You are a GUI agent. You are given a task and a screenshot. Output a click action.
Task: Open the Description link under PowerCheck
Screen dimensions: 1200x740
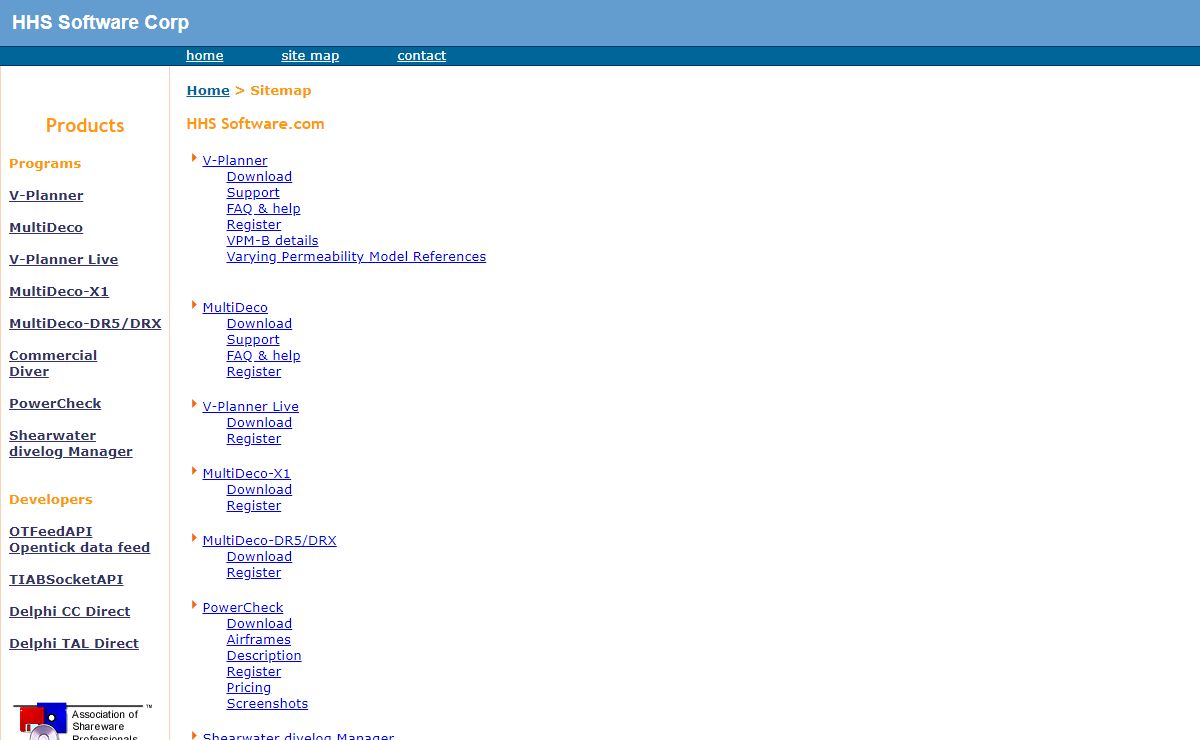264,655
